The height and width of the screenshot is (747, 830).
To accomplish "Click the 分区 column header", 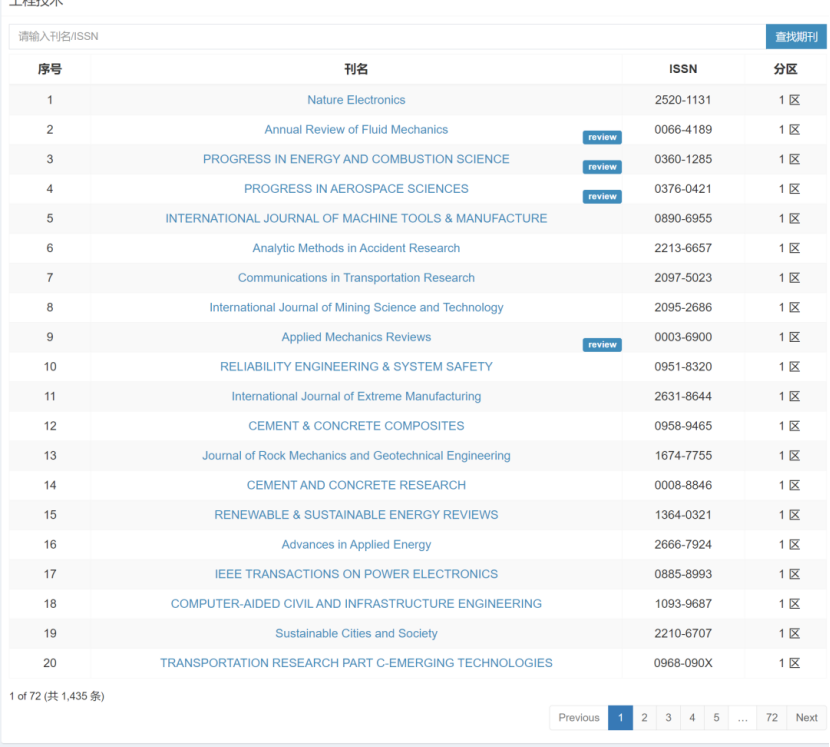I will click(785, 70).
